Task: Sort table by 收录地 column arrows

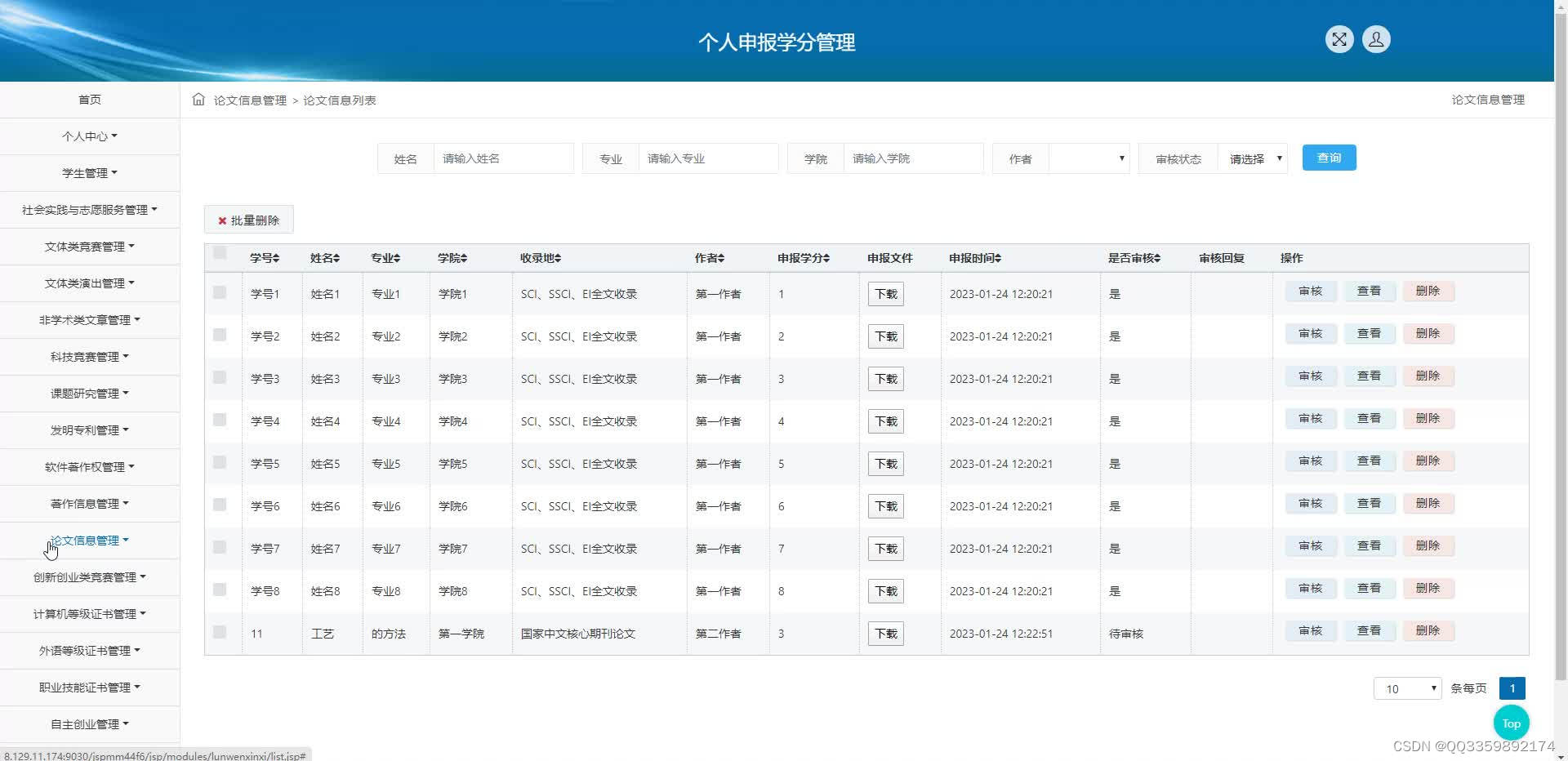Action: click(558, 258)
